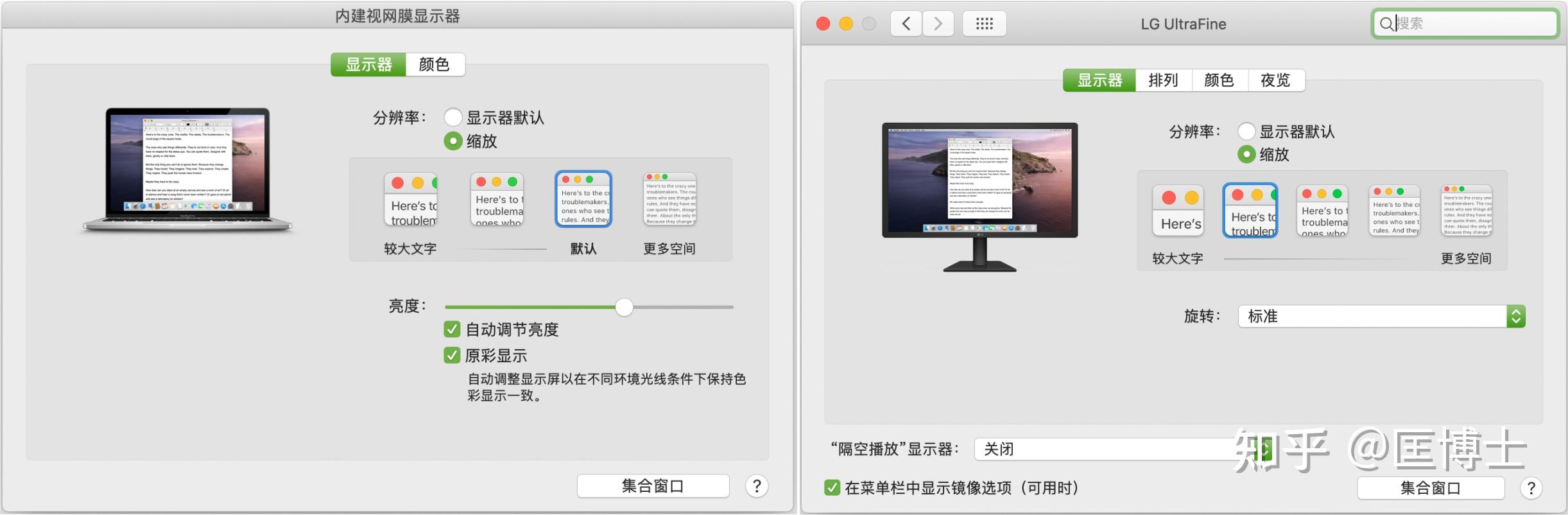Toggle the 自动调节亮度 checkbox
Image resolution: width=1568 pixels, height=515 pixels.
pyautogui.click(x=452, y=329)
